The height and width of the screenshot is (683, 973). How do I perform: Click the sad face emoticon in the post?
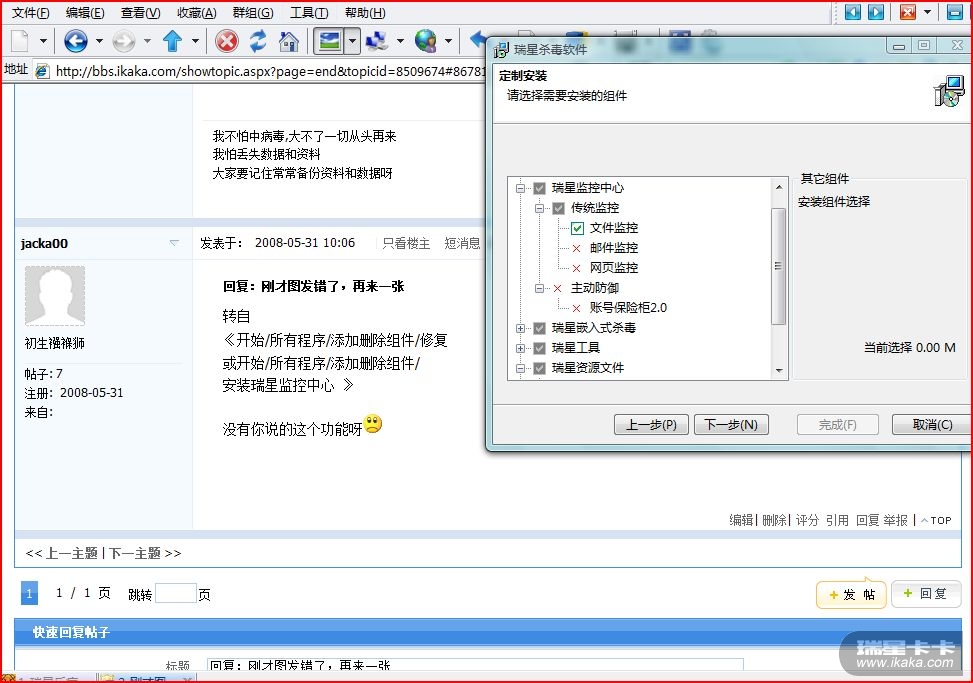click(x=373, y=424)
